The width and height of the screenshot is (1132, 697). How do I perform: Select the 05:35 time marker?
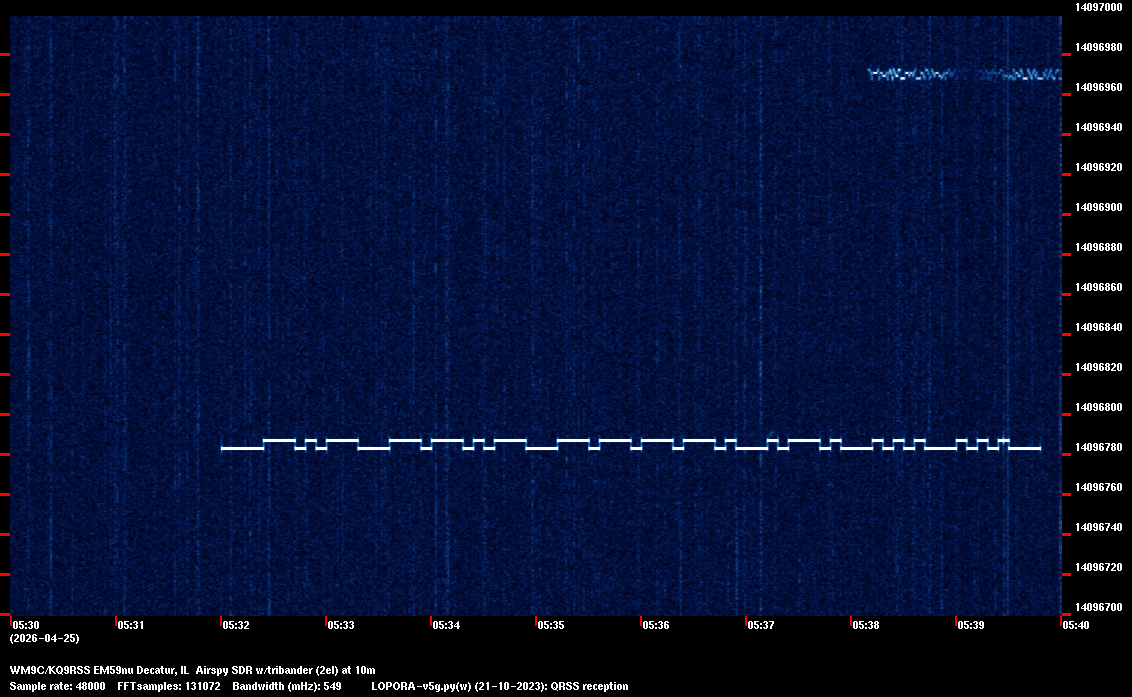pos(551,625)
